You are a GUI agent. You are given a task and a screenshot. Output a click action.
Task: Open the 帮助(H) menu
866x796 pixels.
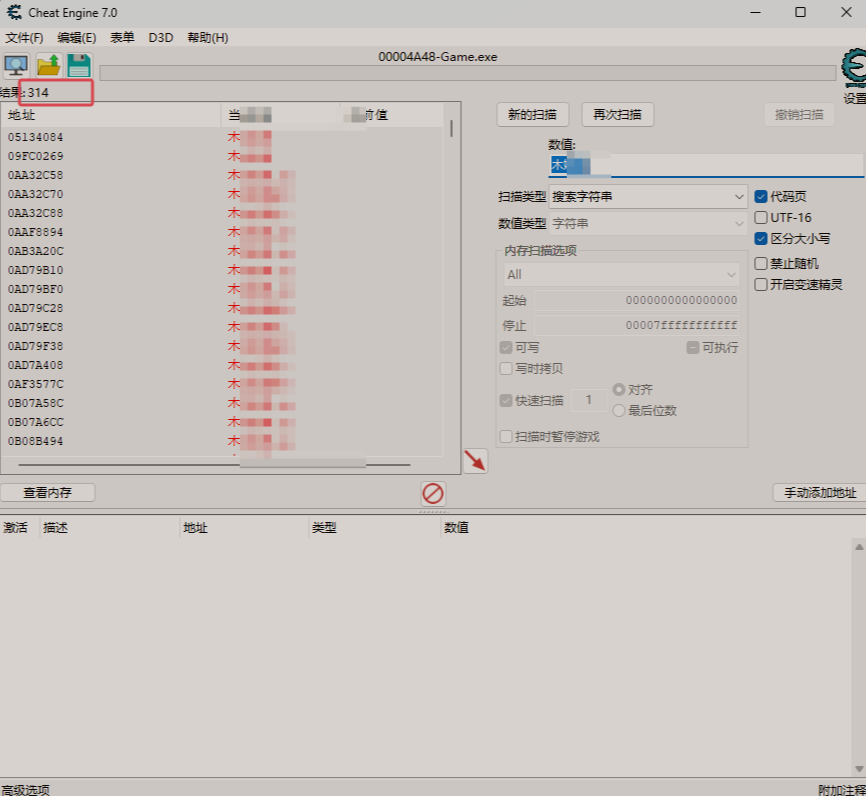208,38
